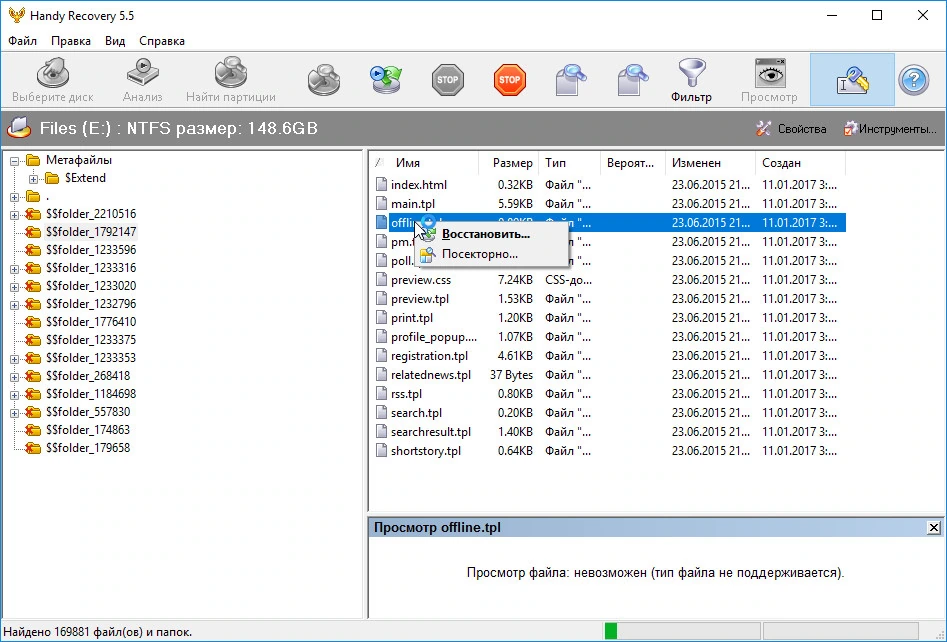Click the Свойства button
The width and height of the screenshot is (947, 642).
[791, 129]
